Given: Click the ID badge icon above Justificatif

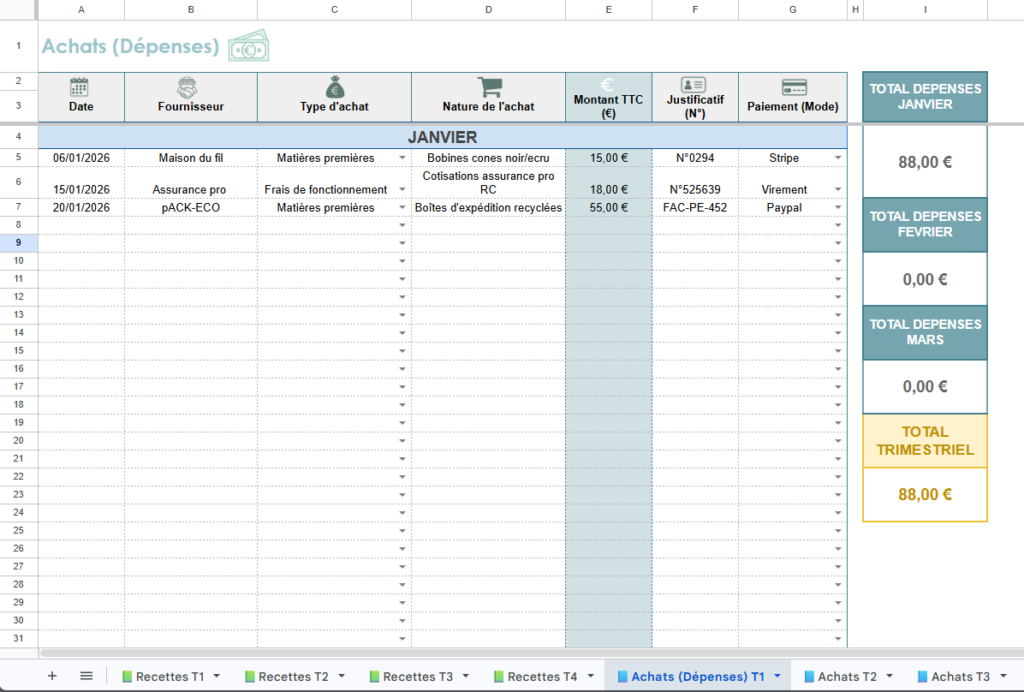Looking at the screenshot, I should [694, 85].
